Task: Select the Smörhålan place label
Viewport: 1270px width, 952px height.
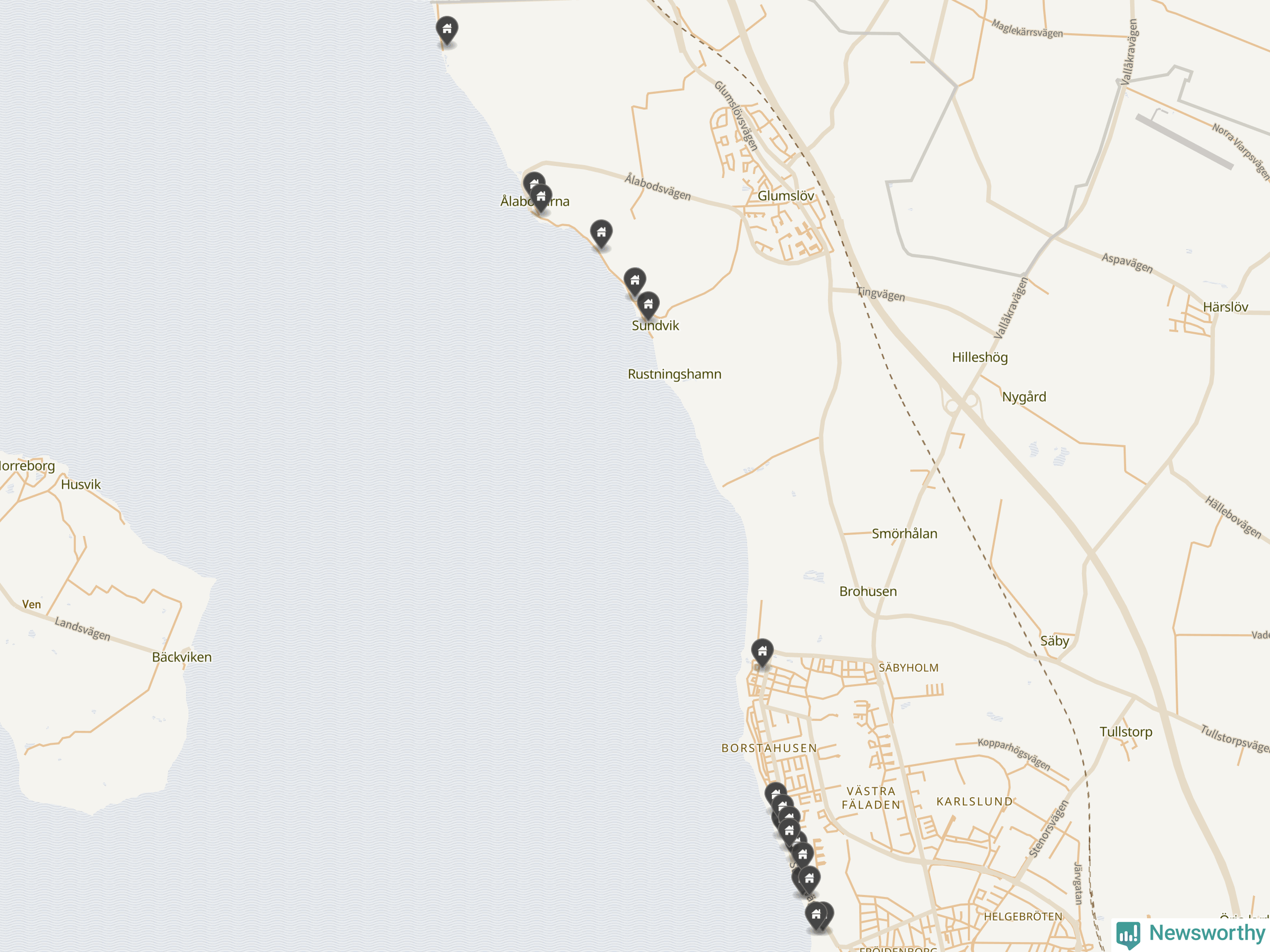Action: [x=904, y=534]
